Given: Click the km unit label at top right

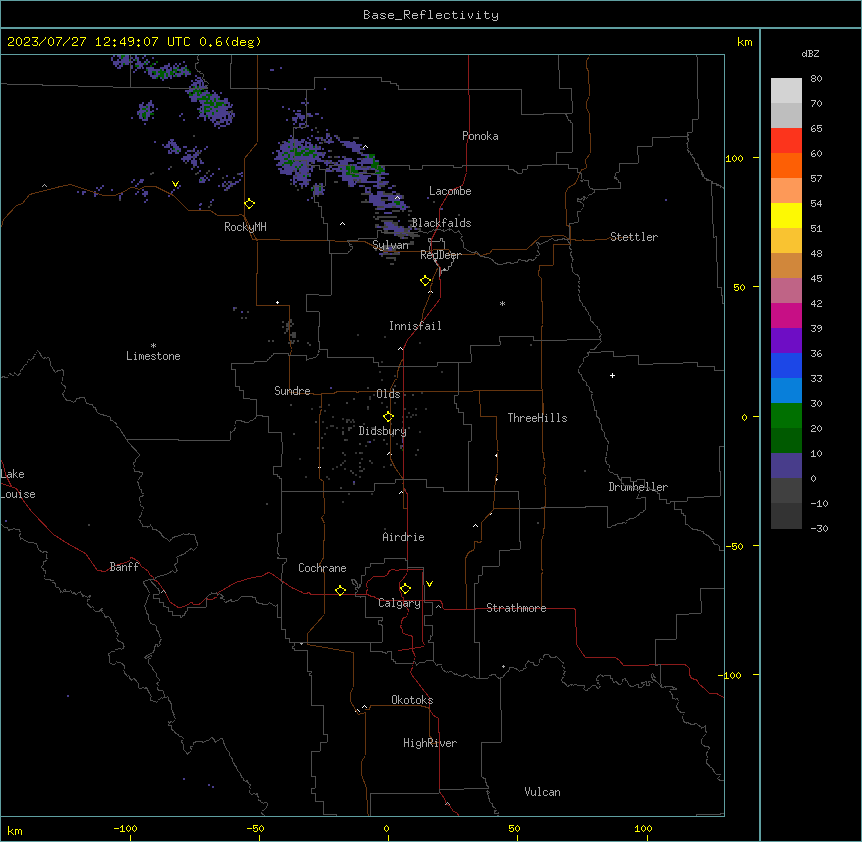Looking at the screenshot, I should click(744, 42).
